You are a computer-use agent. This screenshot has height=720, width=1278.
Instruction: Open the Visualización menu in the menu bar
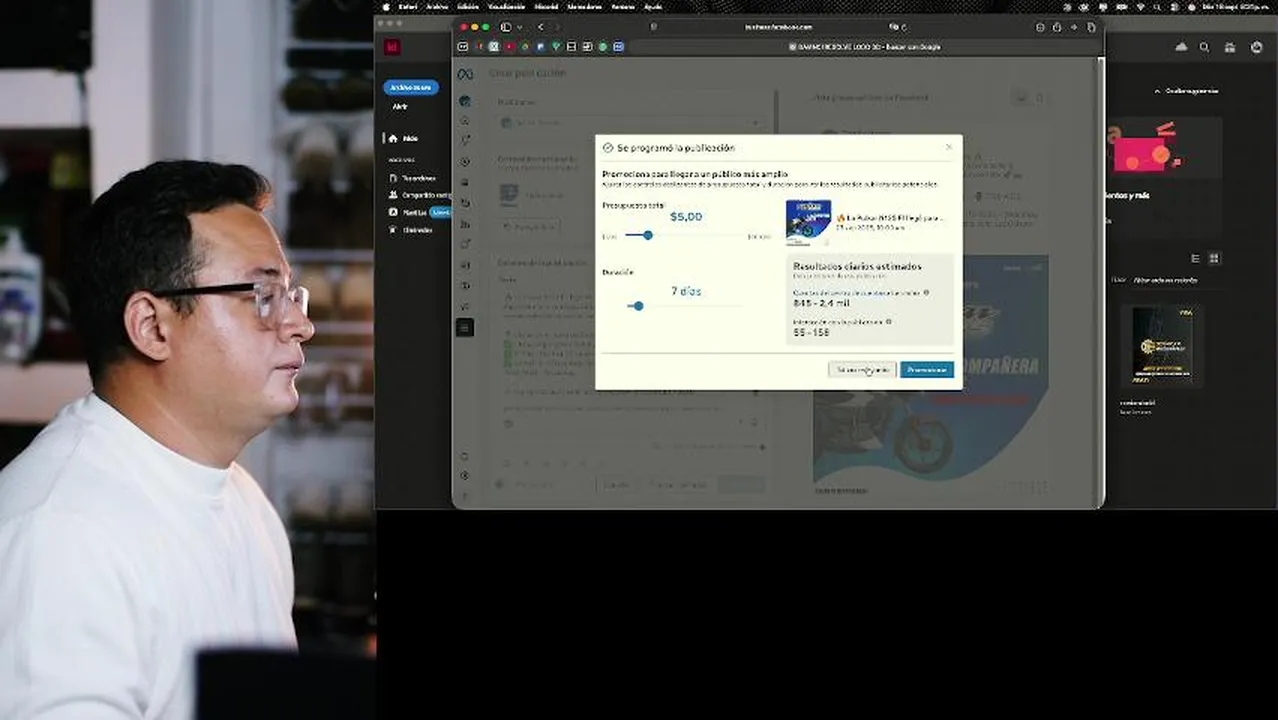click(506, 6)
